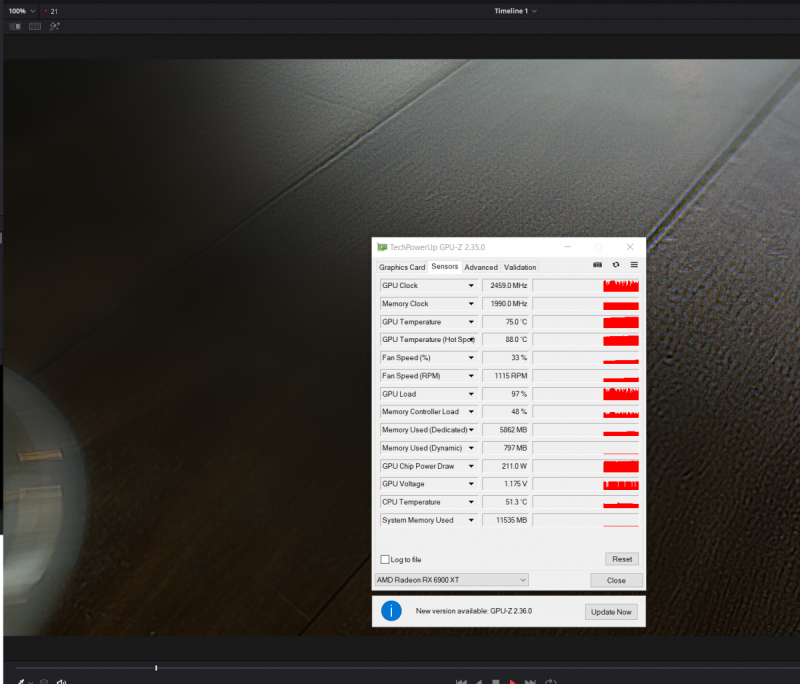Expand the Memory Clock sensor dropdown arrow
The width and height of the screenshot is (800, 684).
tap(471, 304)
